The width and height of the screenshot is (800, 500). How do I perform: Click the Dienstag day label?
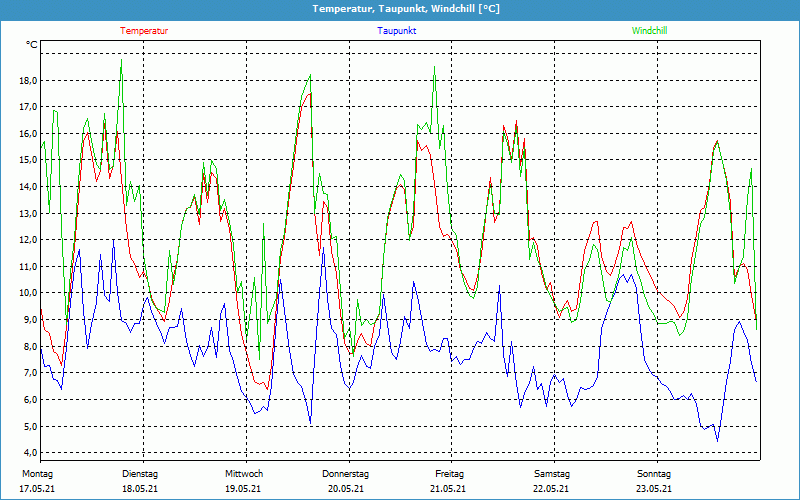[x=140, y=474]
